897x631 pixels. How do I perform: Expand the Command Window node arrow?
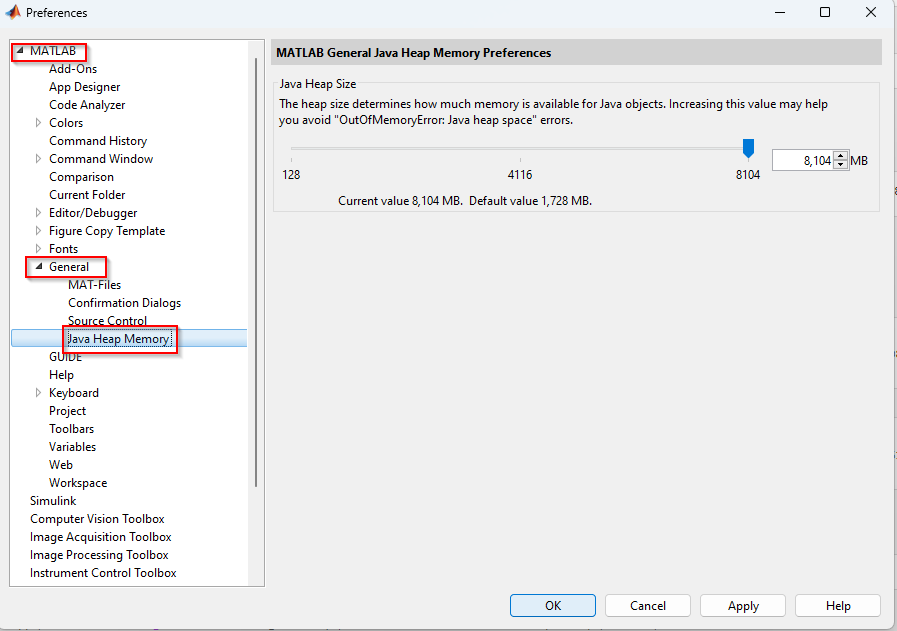click(x=39, y=159)
